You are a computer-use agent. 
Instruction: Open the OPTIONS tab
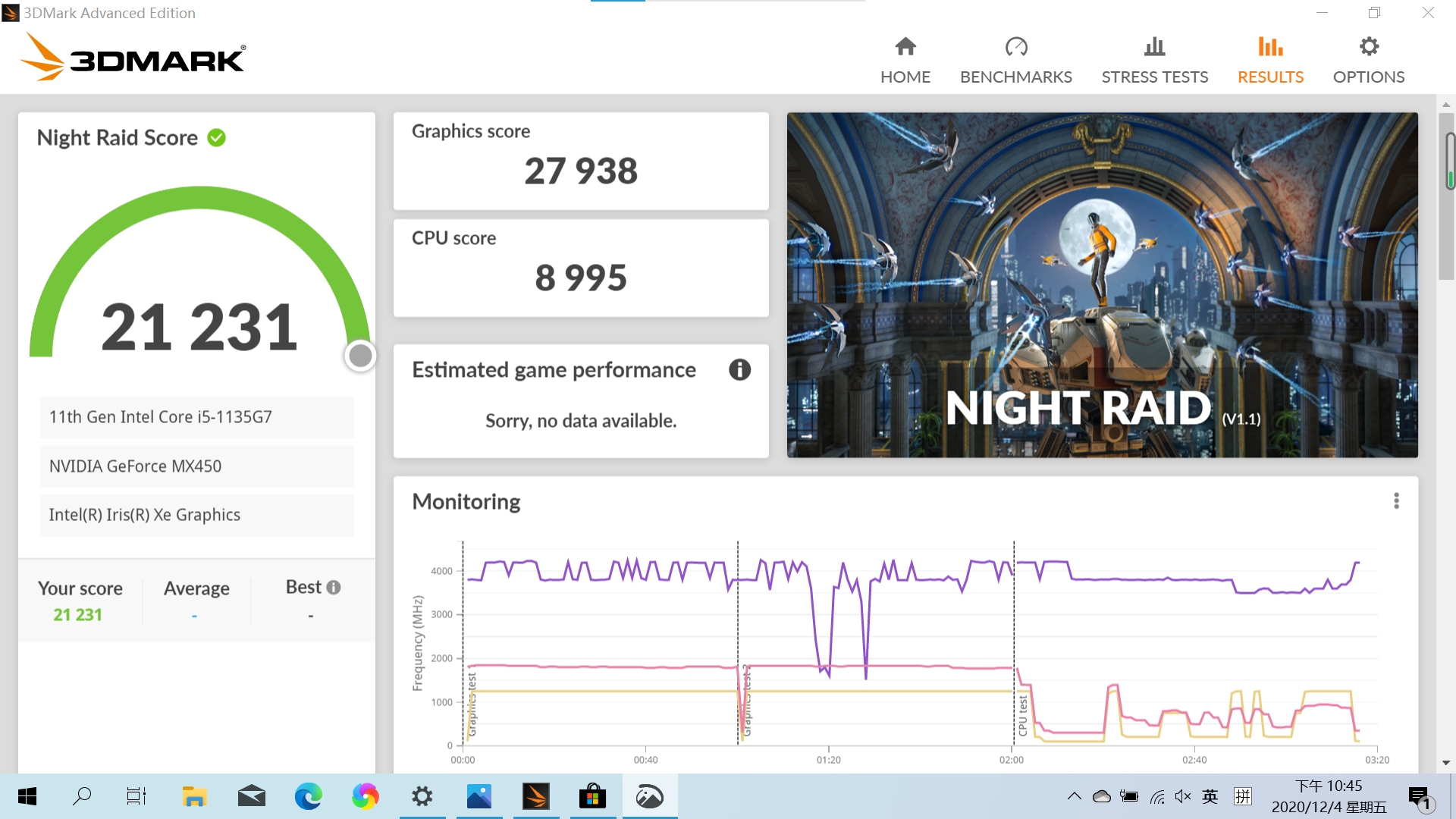point(1368,61)
